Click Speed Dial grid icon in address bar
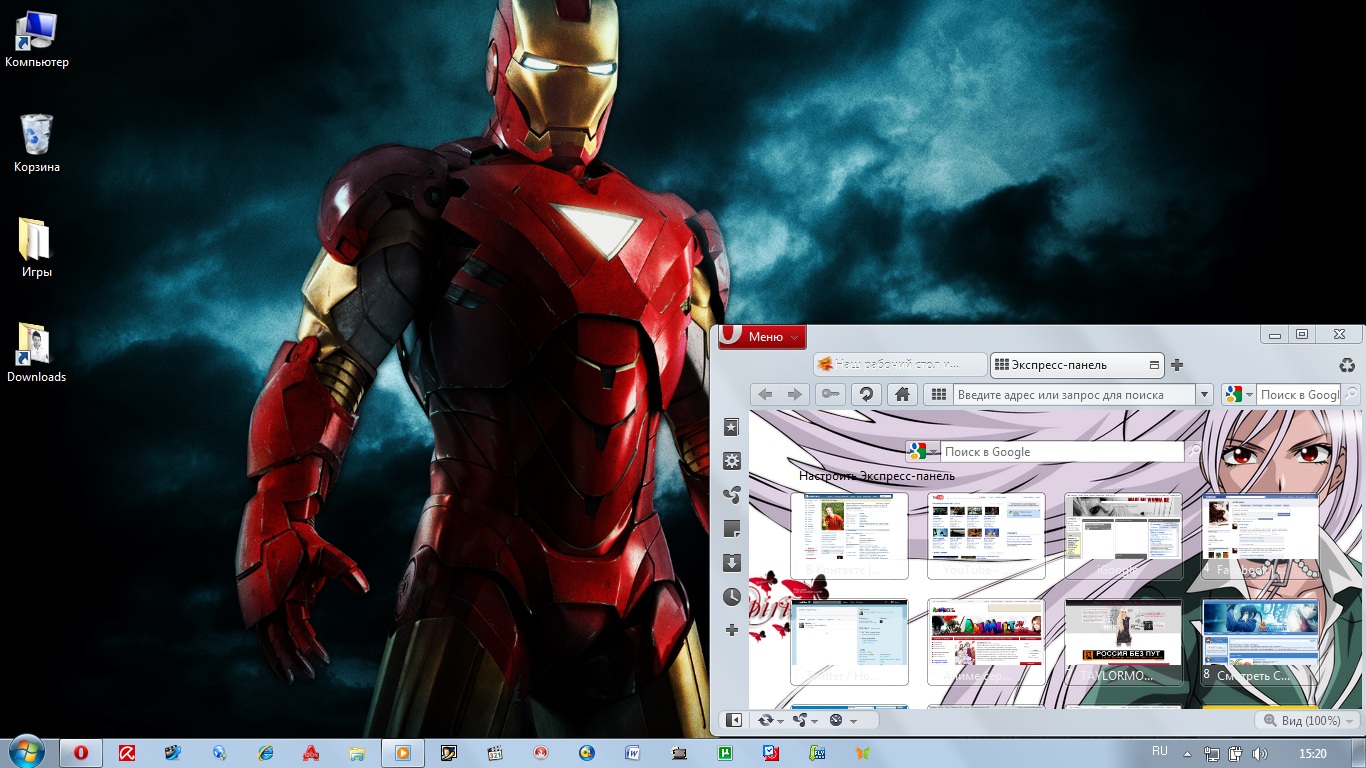Image resolution: width=1366 pixels, height=768 pixels. 938,395
